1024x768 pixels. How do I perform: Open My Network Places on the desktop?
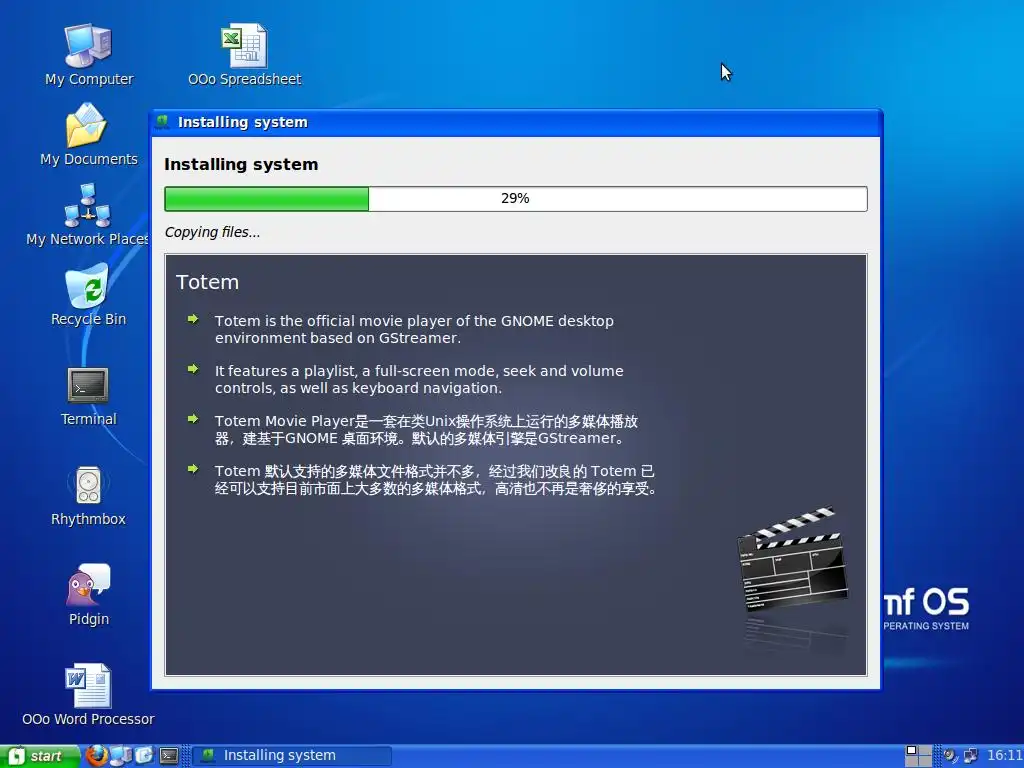[x=88, y=214]
